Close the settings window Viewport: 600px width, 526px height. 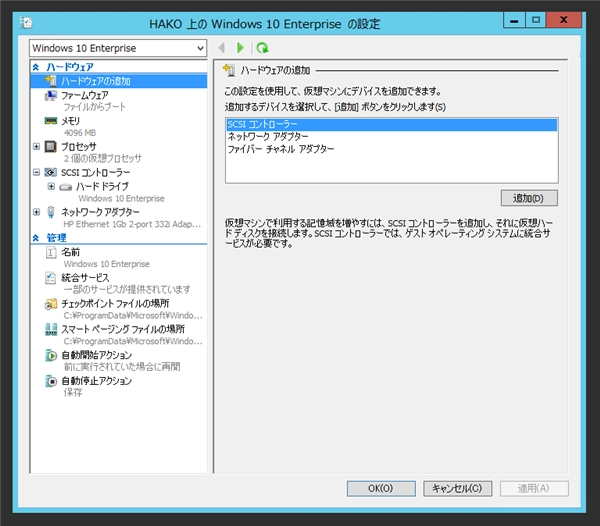[x=564, y=20]
